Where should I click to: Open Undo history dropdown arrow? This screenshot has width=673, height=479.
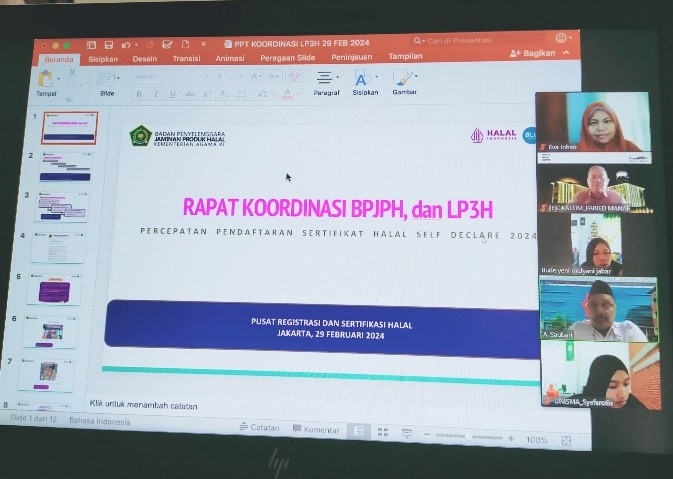(x=136, y=45)
